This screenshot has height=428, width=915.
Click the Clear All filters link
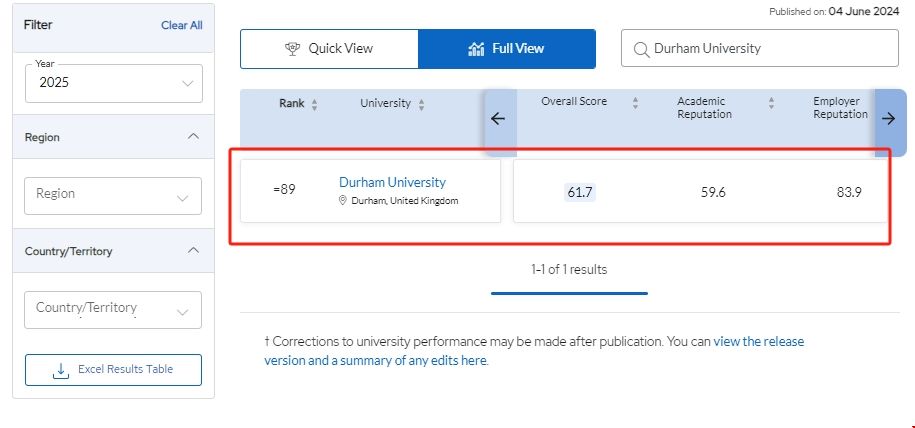coord(181,25)
